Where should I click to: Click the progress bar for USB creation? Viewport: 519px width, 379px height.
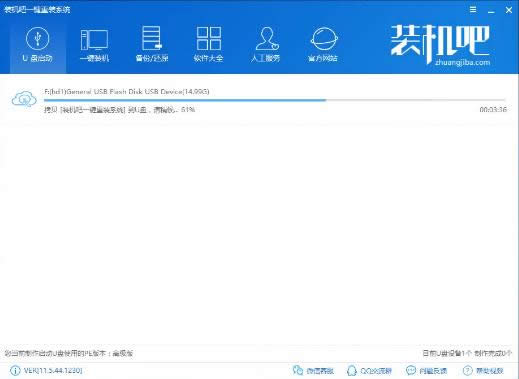[x=275, y=100]
